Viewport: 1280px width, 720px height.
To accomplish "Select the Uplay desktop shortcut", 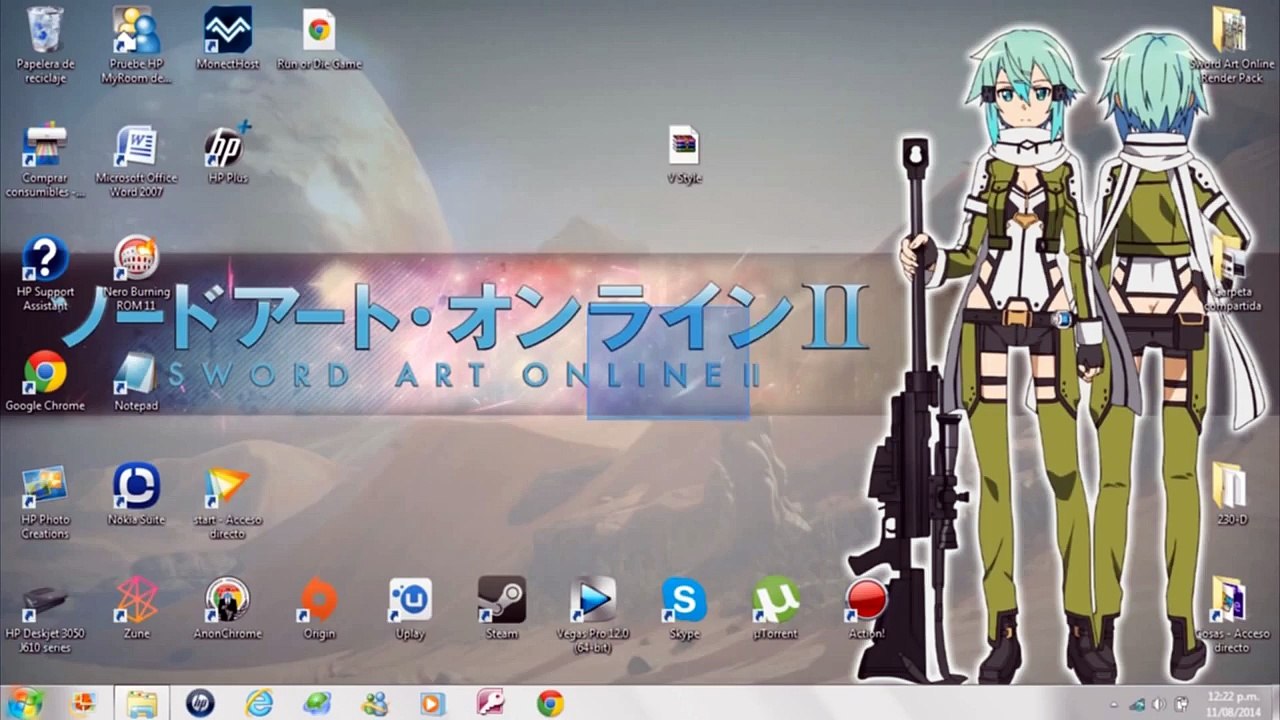I will [410, 609].
